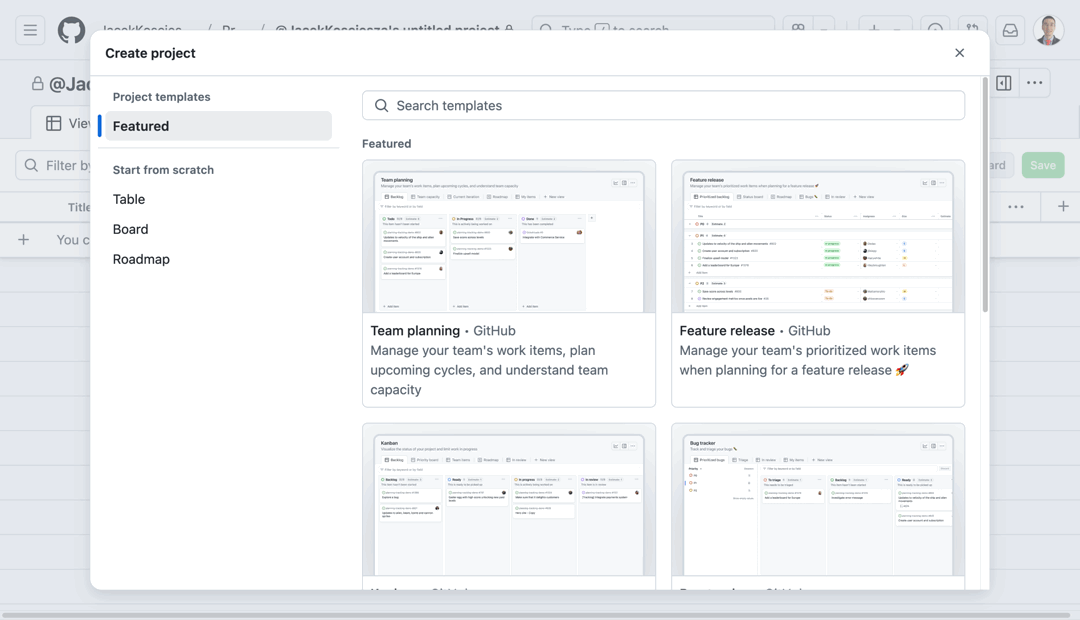Close the Create project dialog
Screen dimensions: 1080x620
tap(959, 53)
